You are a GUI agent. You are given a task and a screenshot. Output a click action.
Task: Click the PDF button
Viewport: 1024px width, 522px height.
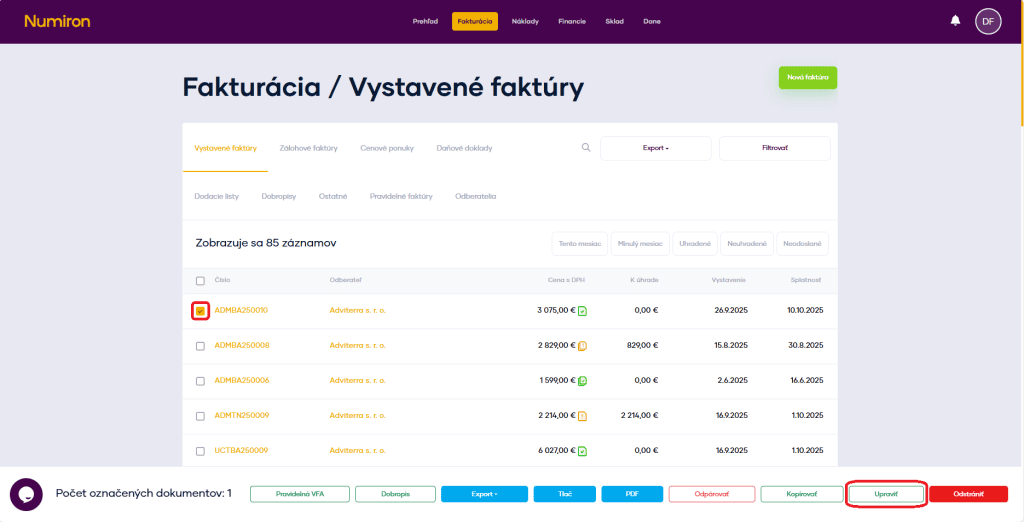point(632,495)
